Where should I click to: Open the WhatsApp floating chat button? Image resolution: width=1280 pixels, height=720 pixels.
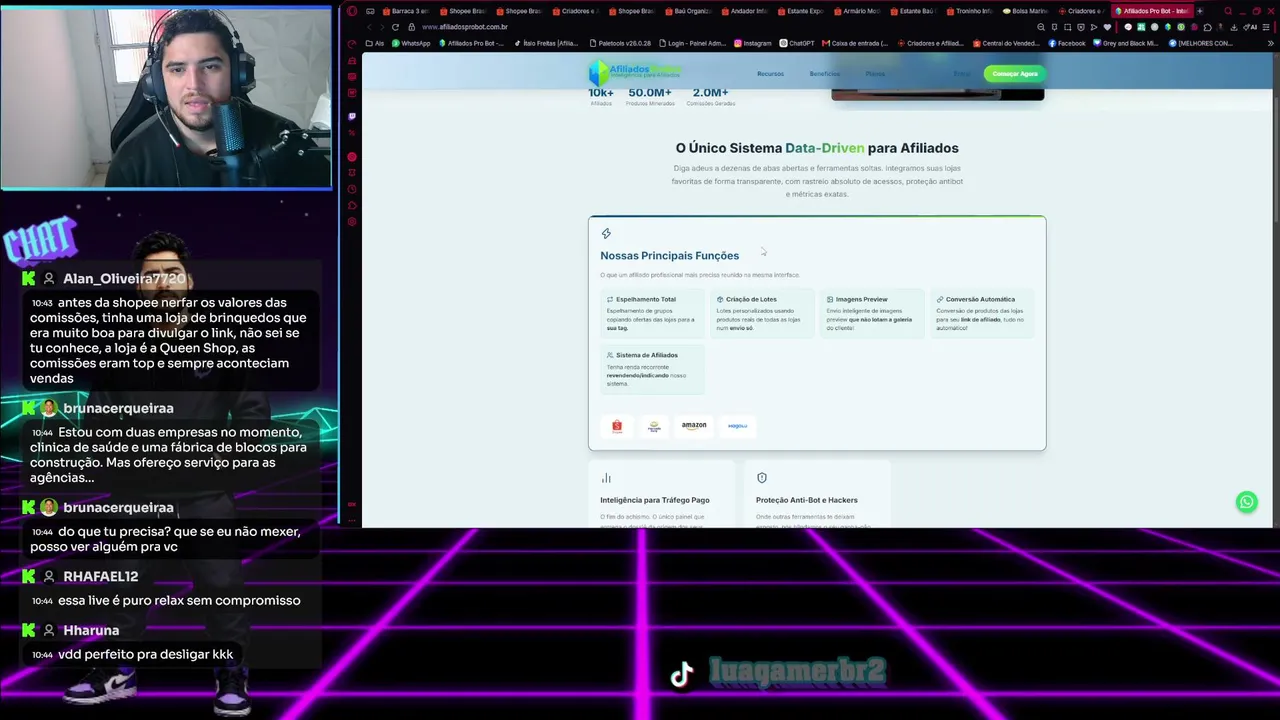pyautogui.click(x=1246, y=502)
